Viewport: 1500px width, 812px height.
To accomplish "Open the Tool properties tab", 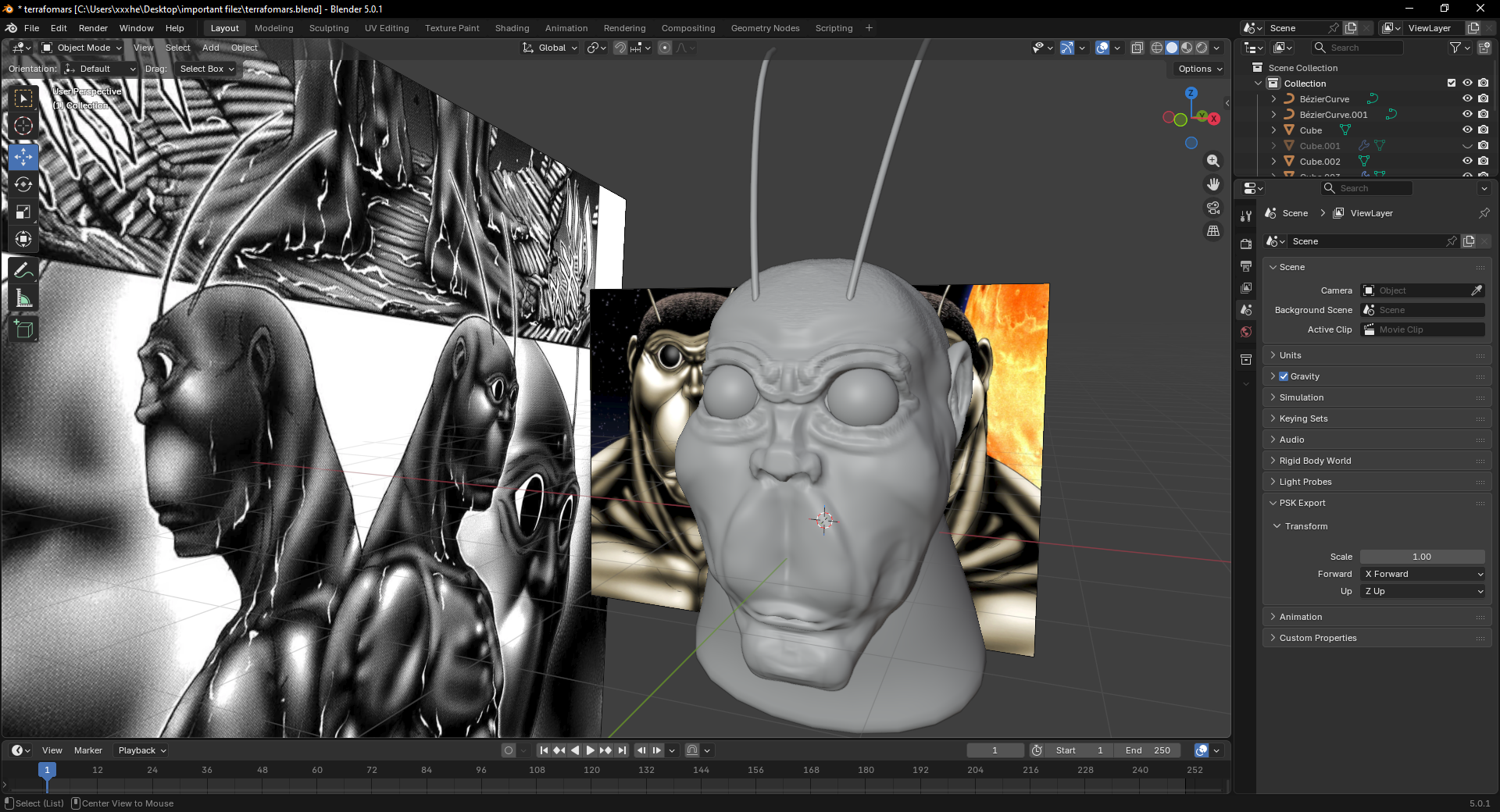I will click(x=1246, y=216).
